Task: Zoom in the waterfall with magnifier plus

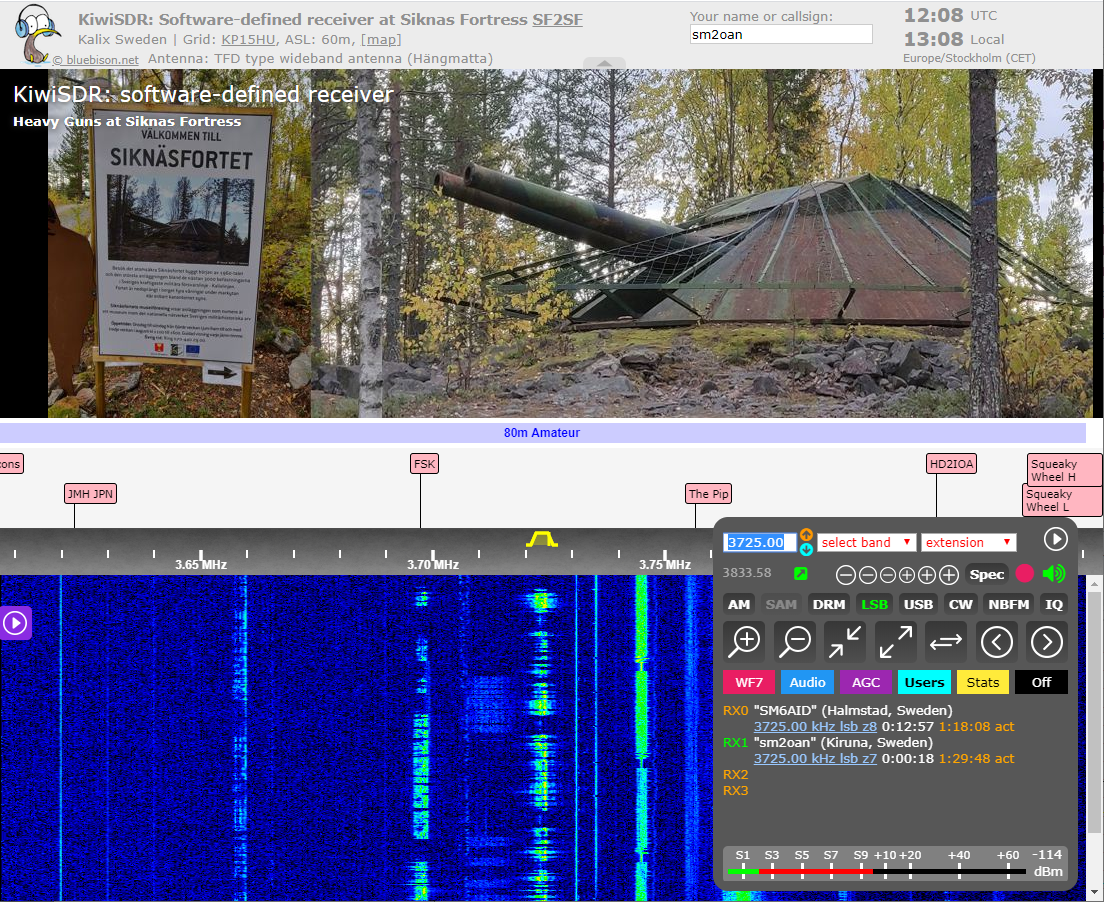Action: click(x=745, y=642)
